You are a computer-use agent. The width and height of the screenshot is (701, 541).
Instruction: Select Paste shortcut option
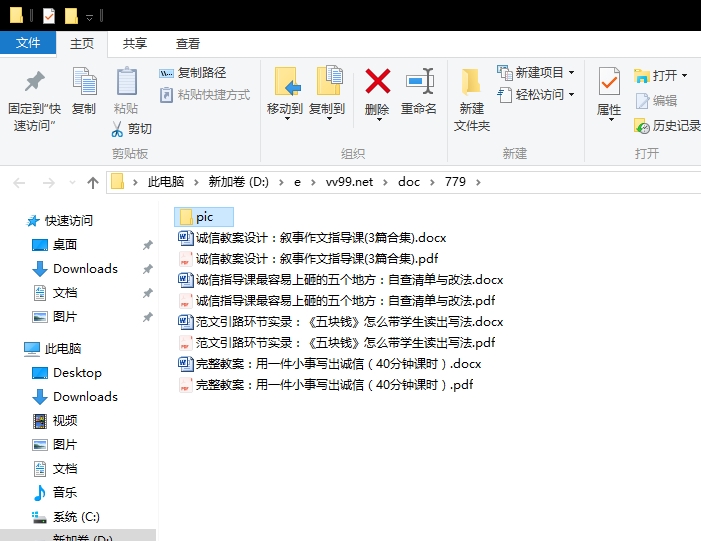[x=205, y=95]
